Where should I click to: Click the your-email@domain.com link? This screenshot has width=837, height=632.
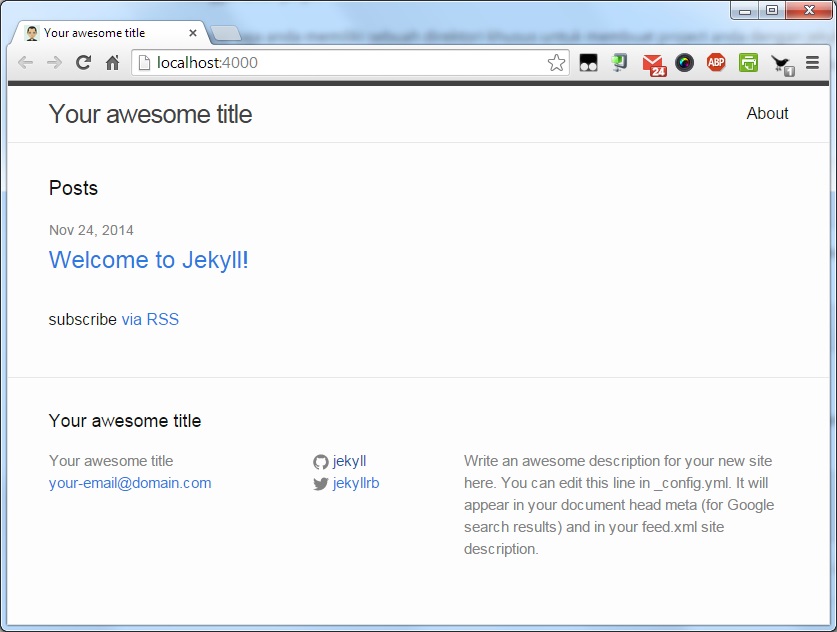(130, 483)
